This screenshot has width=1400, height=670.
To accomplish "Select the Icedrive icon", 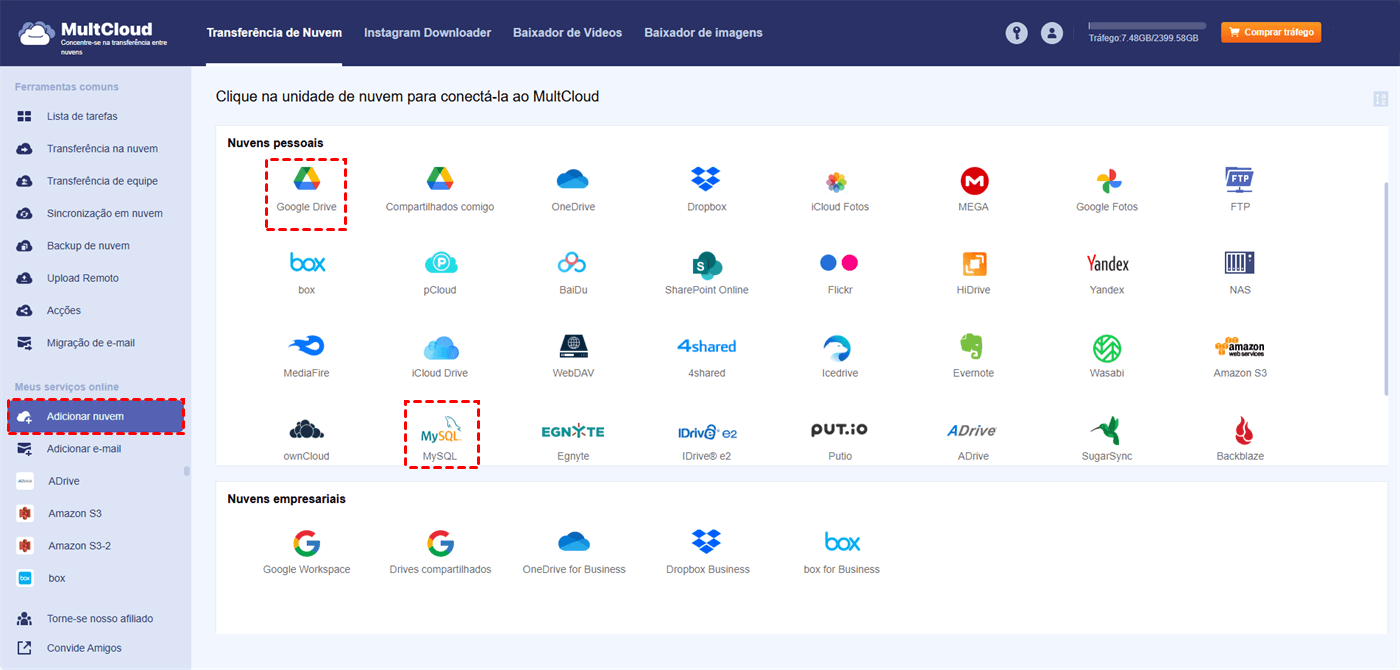I will pos(837,347).
